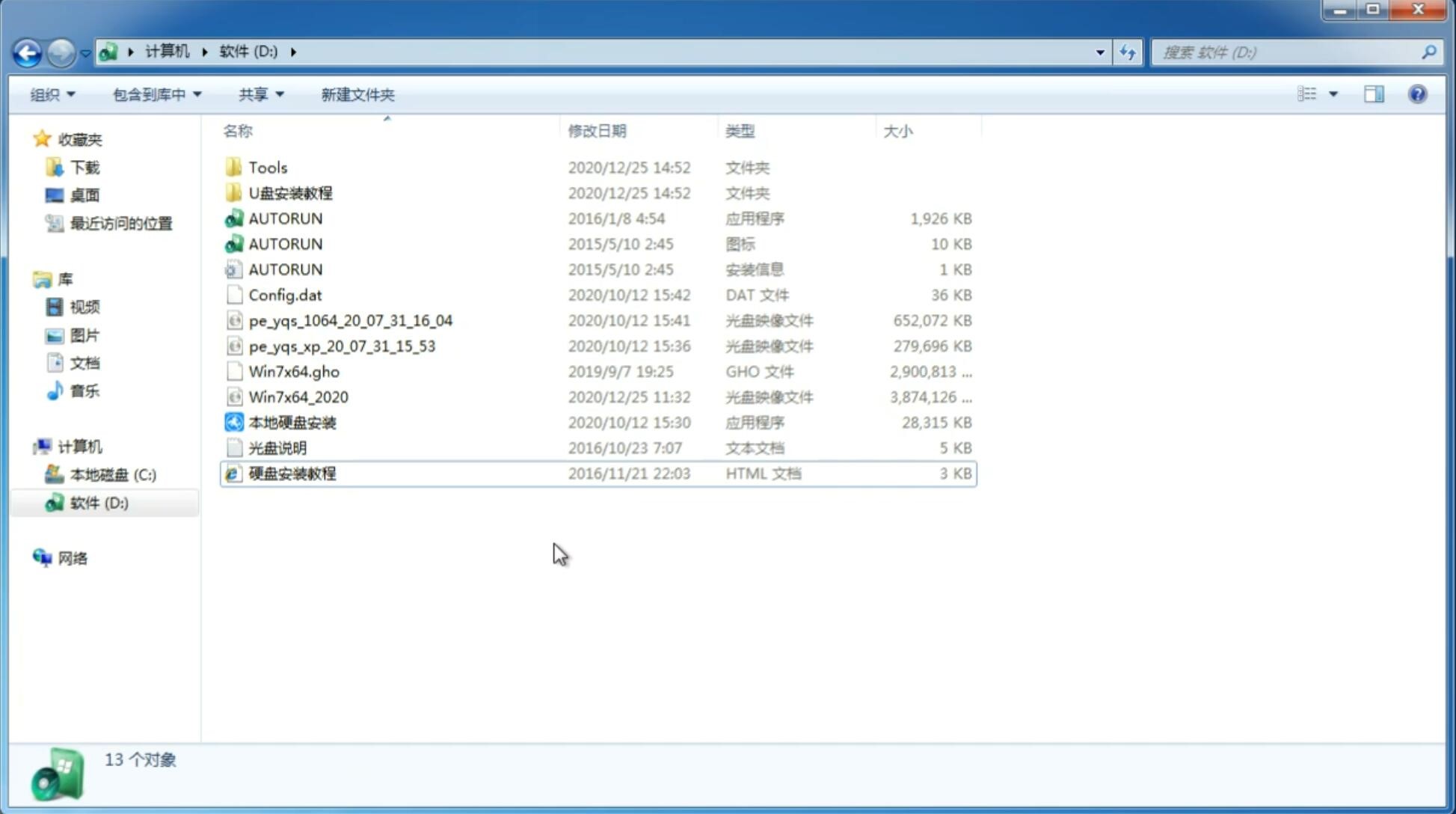Open pe_yqs_1064 disc image file

click(x=349, y=320)
